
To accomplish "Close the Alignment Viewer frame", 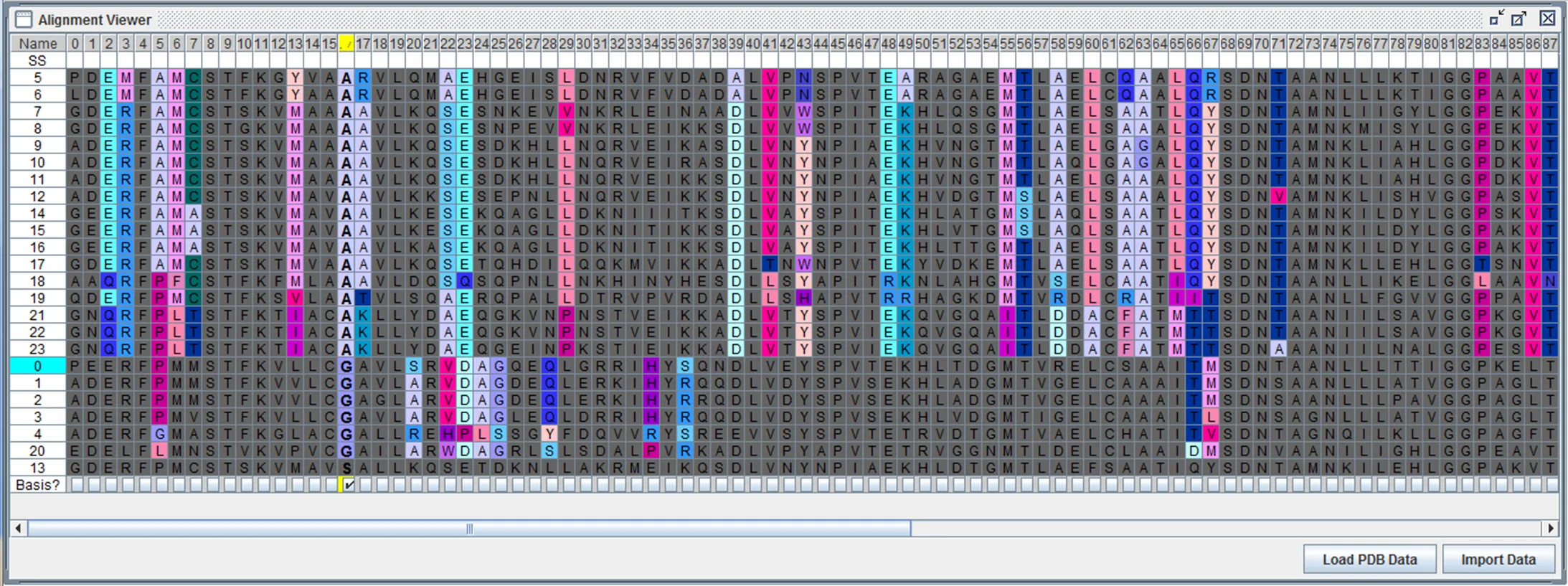I will (x=1547, y=19).
